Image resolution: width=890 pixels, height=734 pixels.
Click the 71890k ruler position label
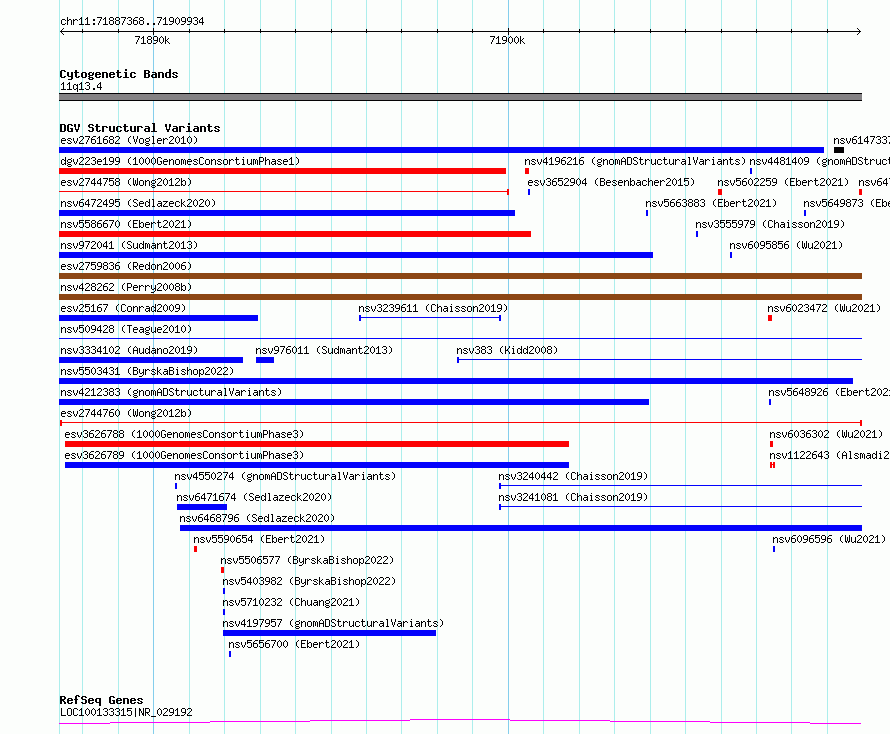[152, 40]
